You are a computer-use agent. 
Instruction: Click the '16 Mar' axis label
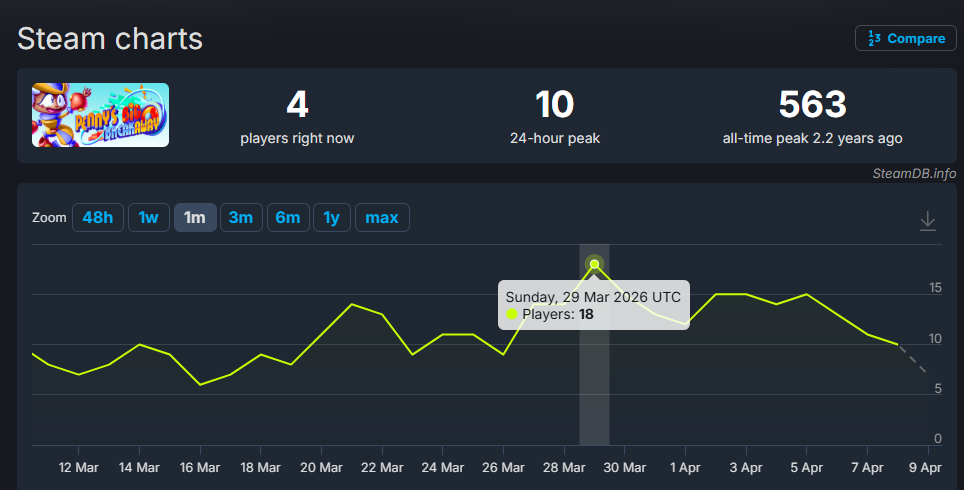[x=200, y=468]
